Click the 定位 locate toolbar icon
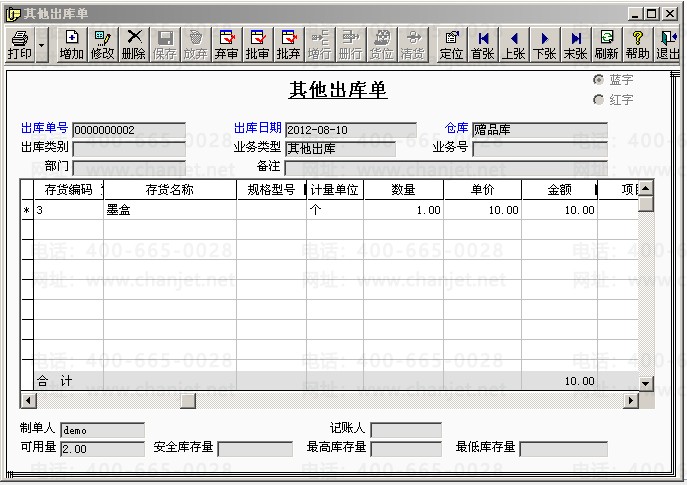 [x=451, y=45]
